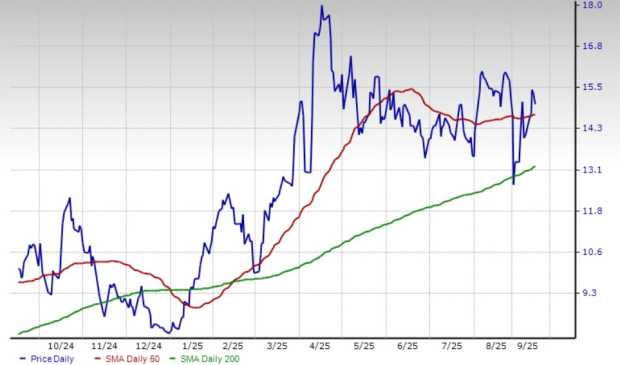
Task: Click the price peak near 18.0 in April
Action: (x=321, y=6)
